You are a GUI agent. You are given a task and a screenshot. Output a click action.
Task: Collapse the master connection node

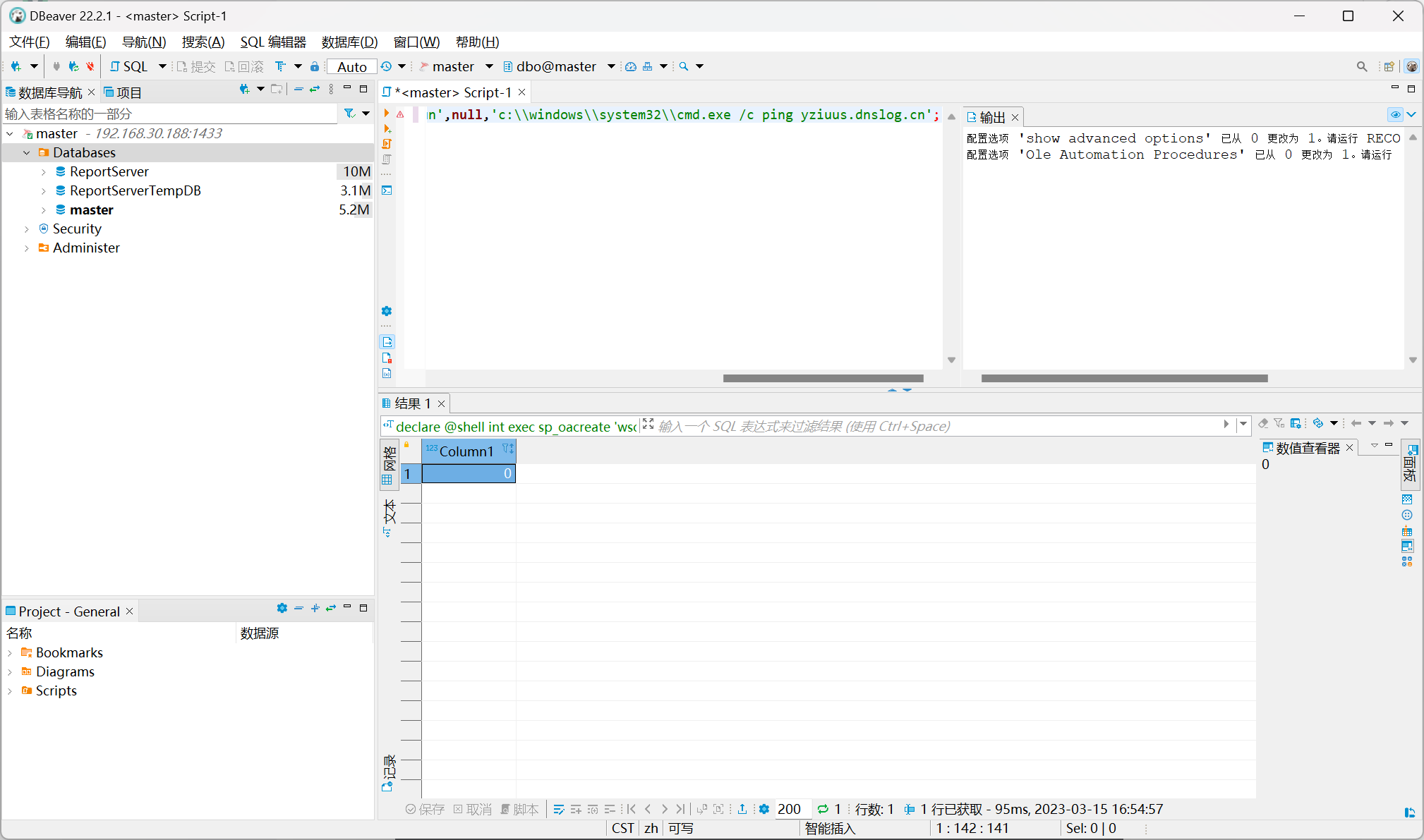(x=10, y=133)
